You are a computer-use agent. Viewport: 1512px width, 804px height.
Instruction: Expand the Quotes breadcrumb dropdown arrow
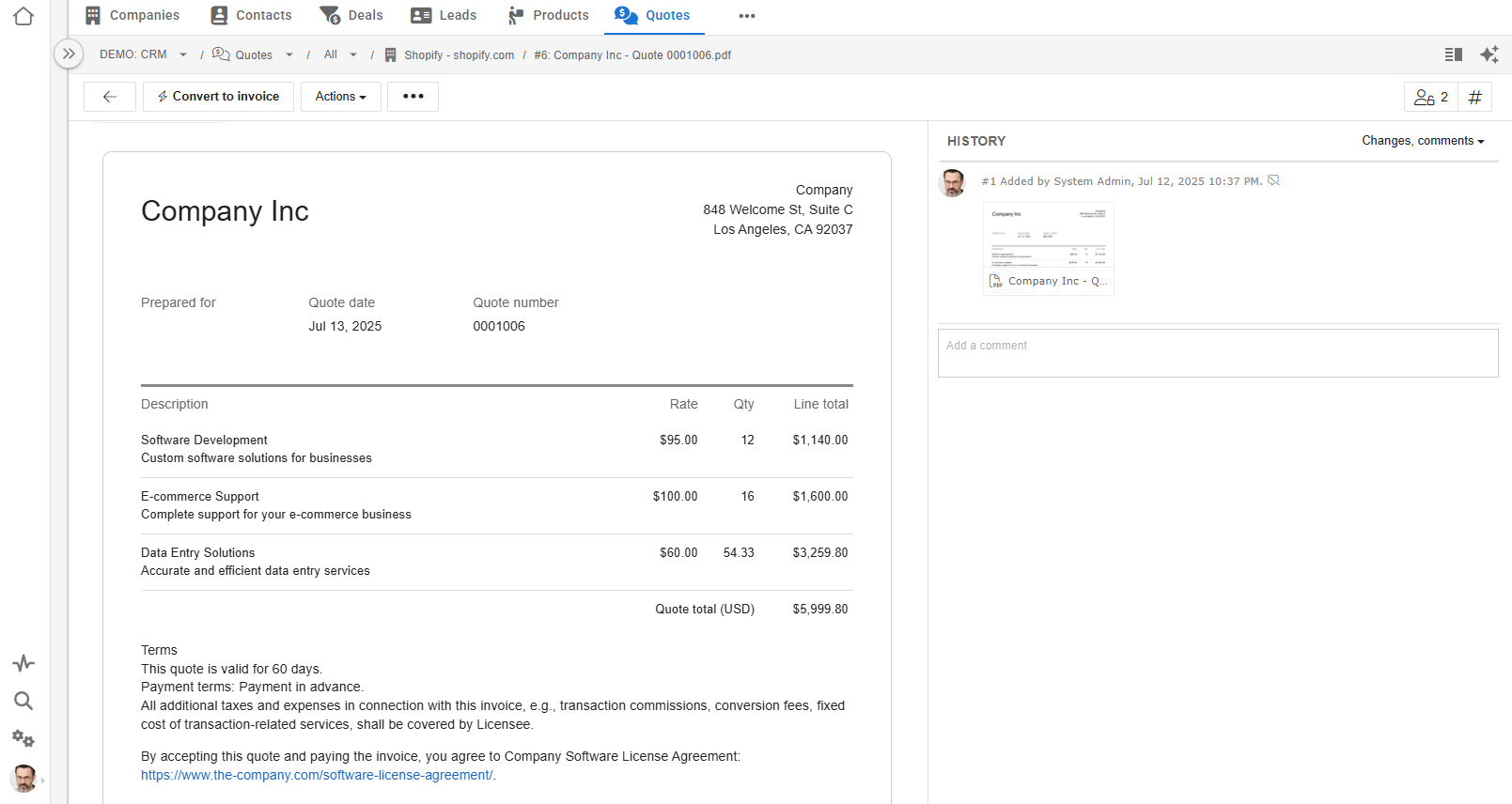point(289,55)
